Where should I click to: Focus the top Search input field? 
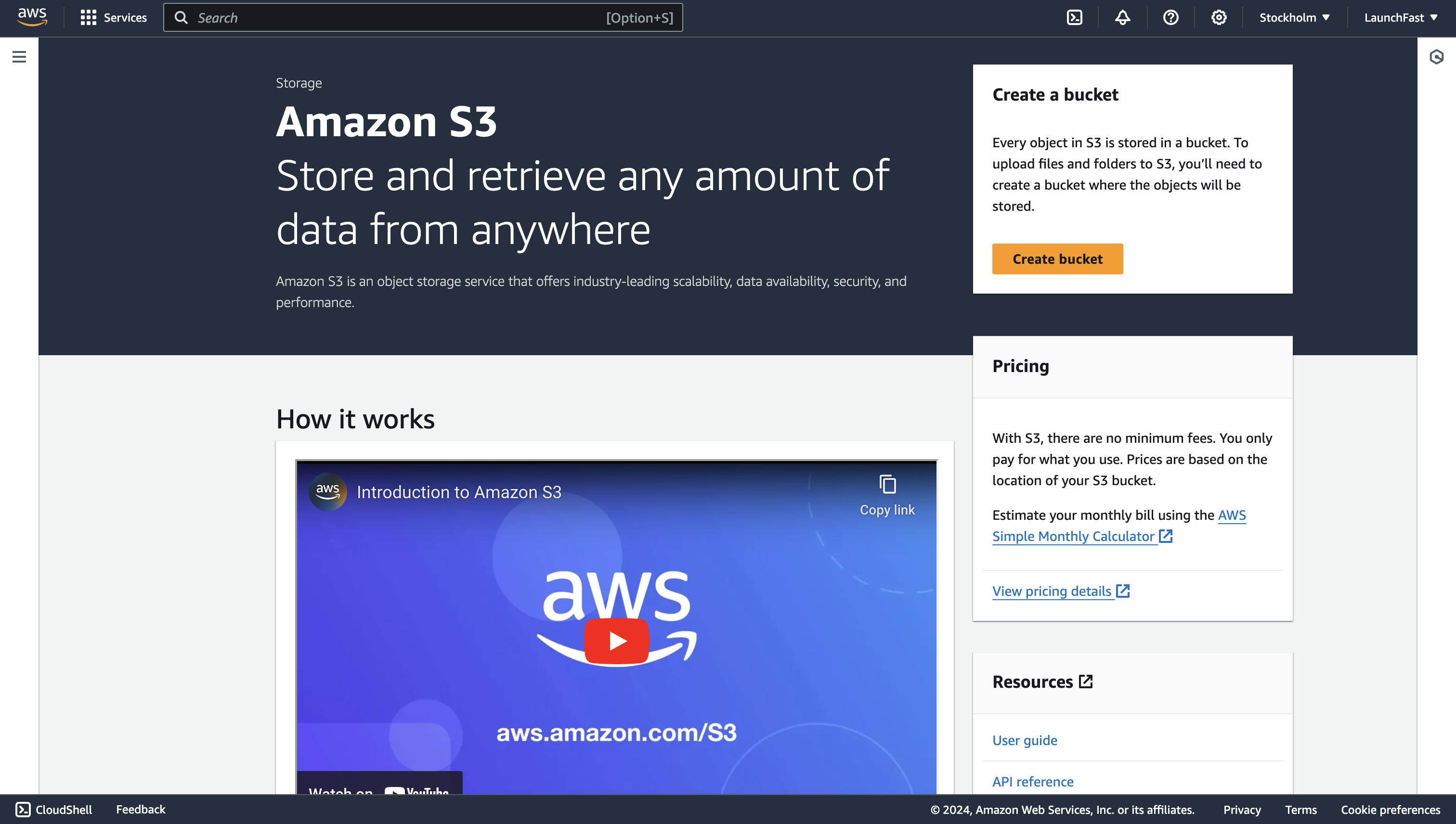396,17
